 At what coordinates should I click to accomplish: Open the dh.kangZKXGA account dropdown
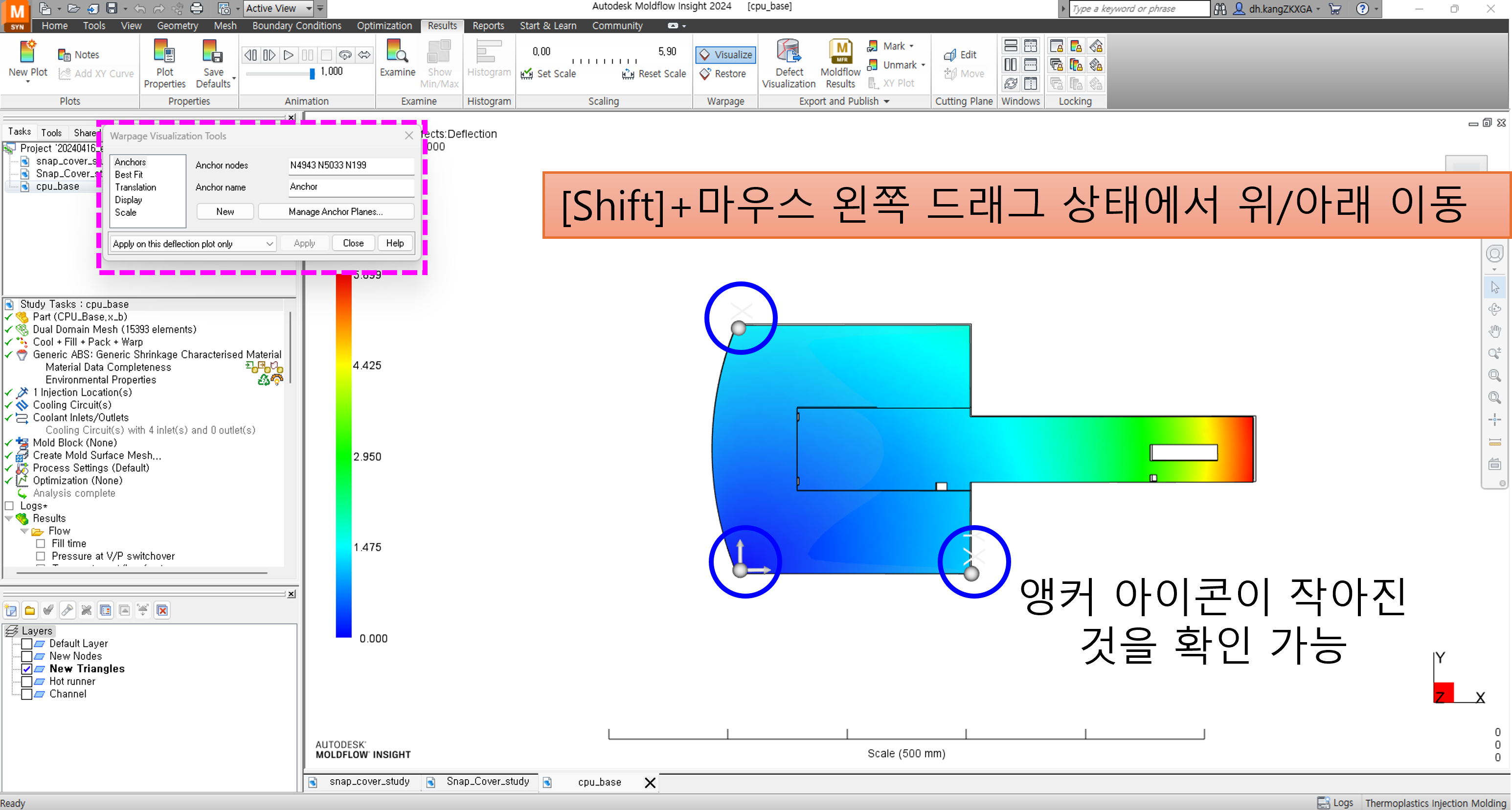1318,9
